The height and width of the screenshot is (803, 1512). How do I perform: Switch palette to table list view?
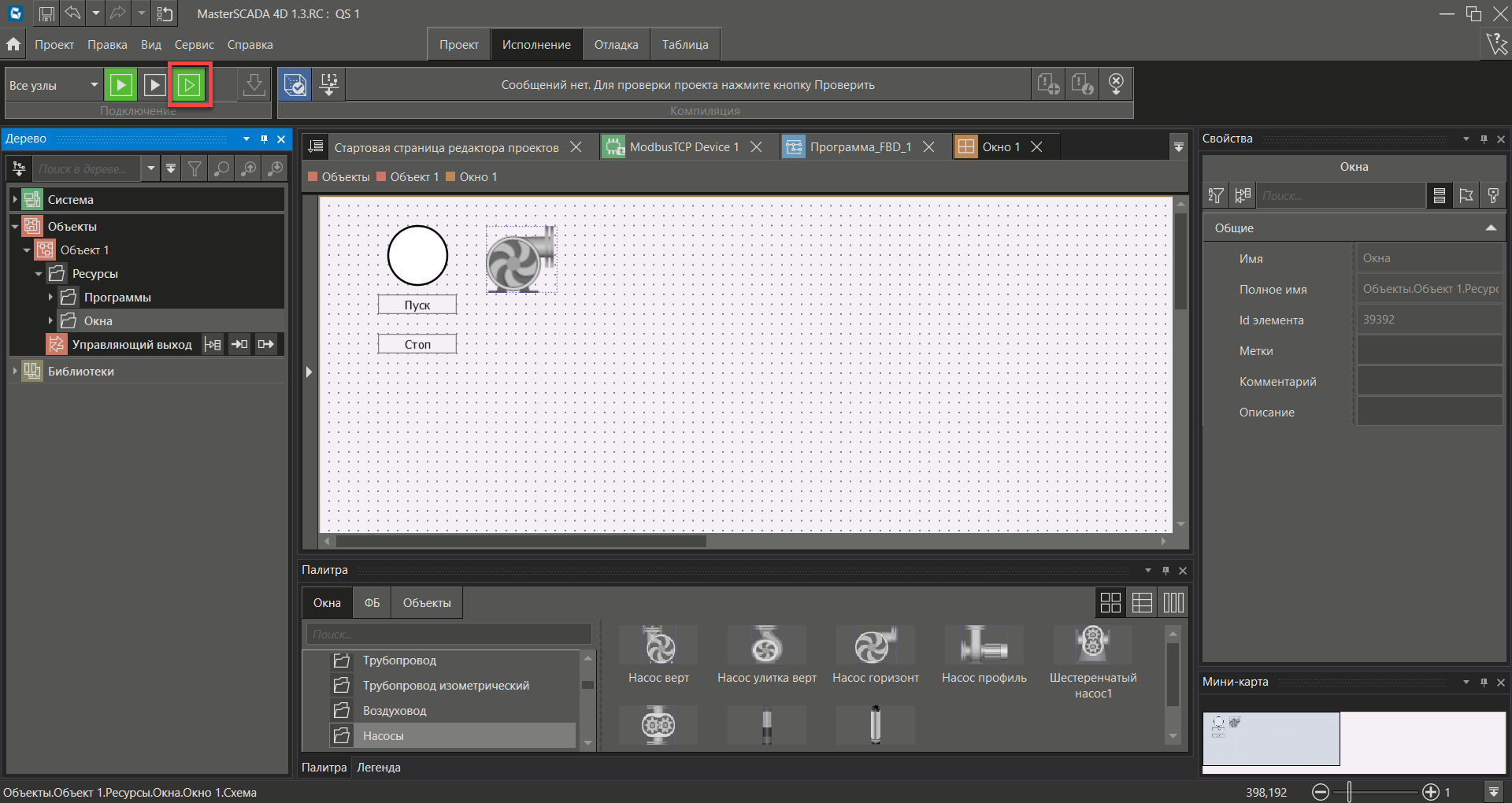click(1142, 603)
